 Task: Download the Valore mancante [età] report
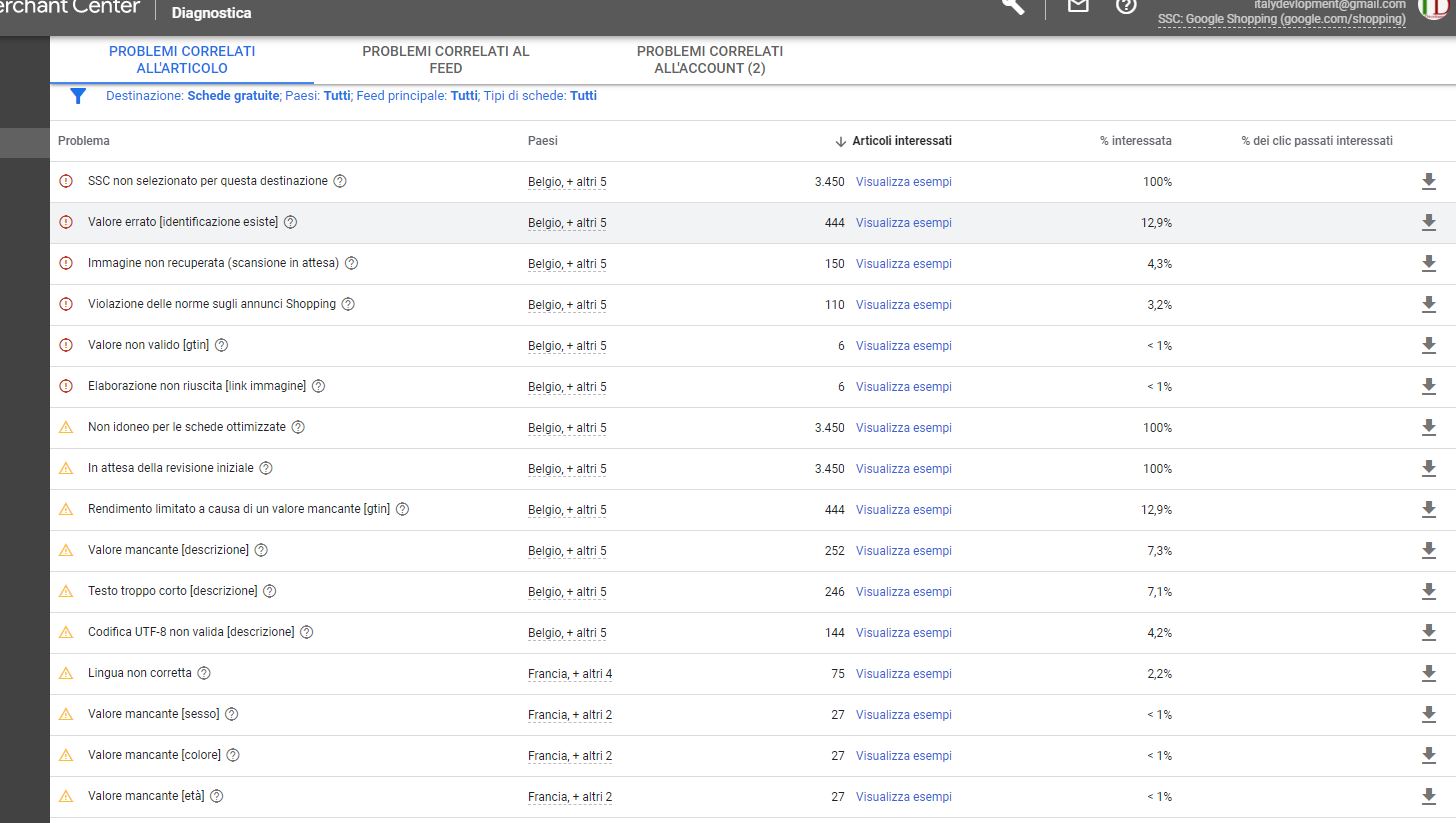point(1429,796)
